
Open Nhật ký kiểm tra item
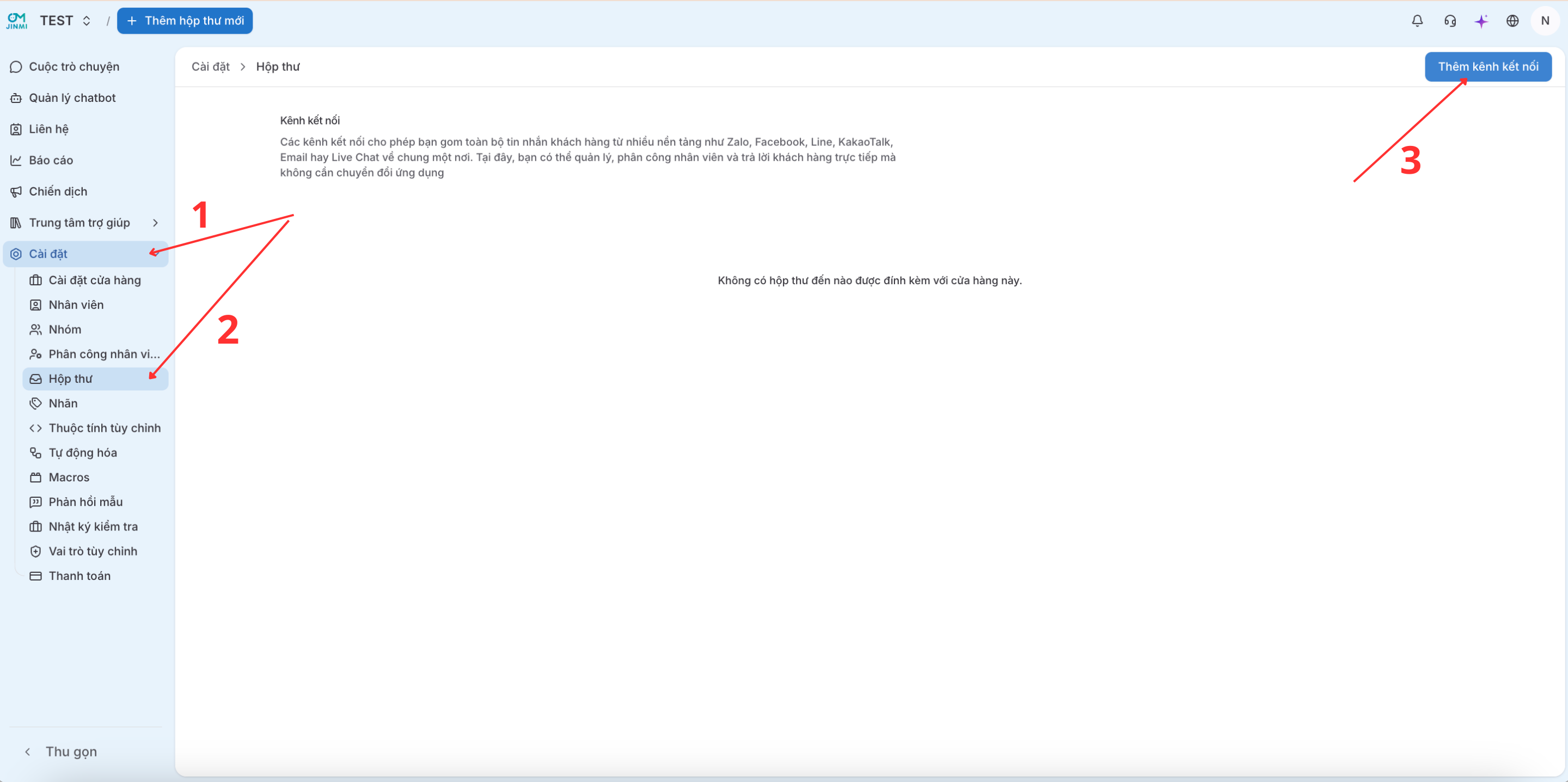click(96, 527)
